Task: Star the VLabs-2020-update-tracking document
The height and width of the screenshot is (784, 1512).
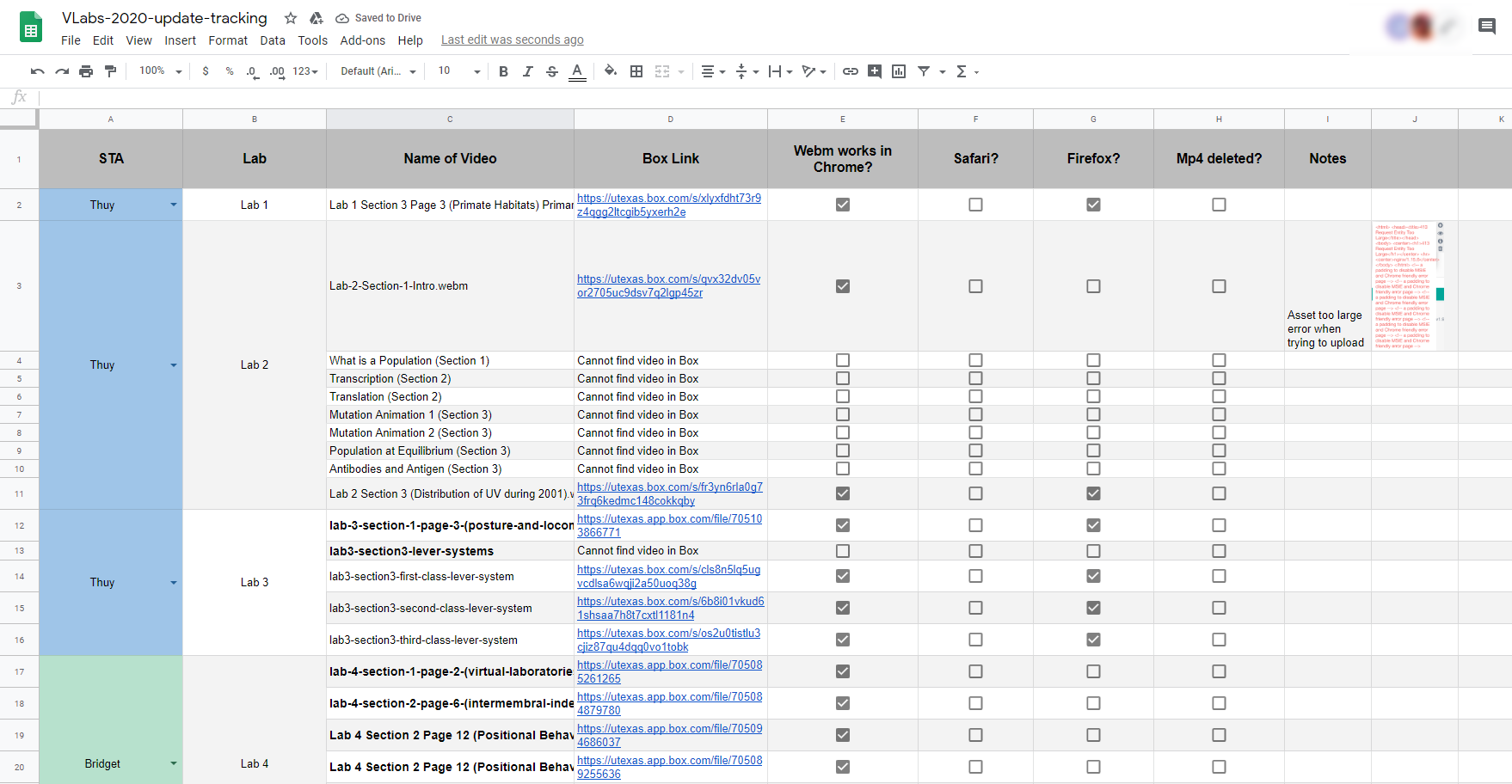Action: [x=291, y=18]
